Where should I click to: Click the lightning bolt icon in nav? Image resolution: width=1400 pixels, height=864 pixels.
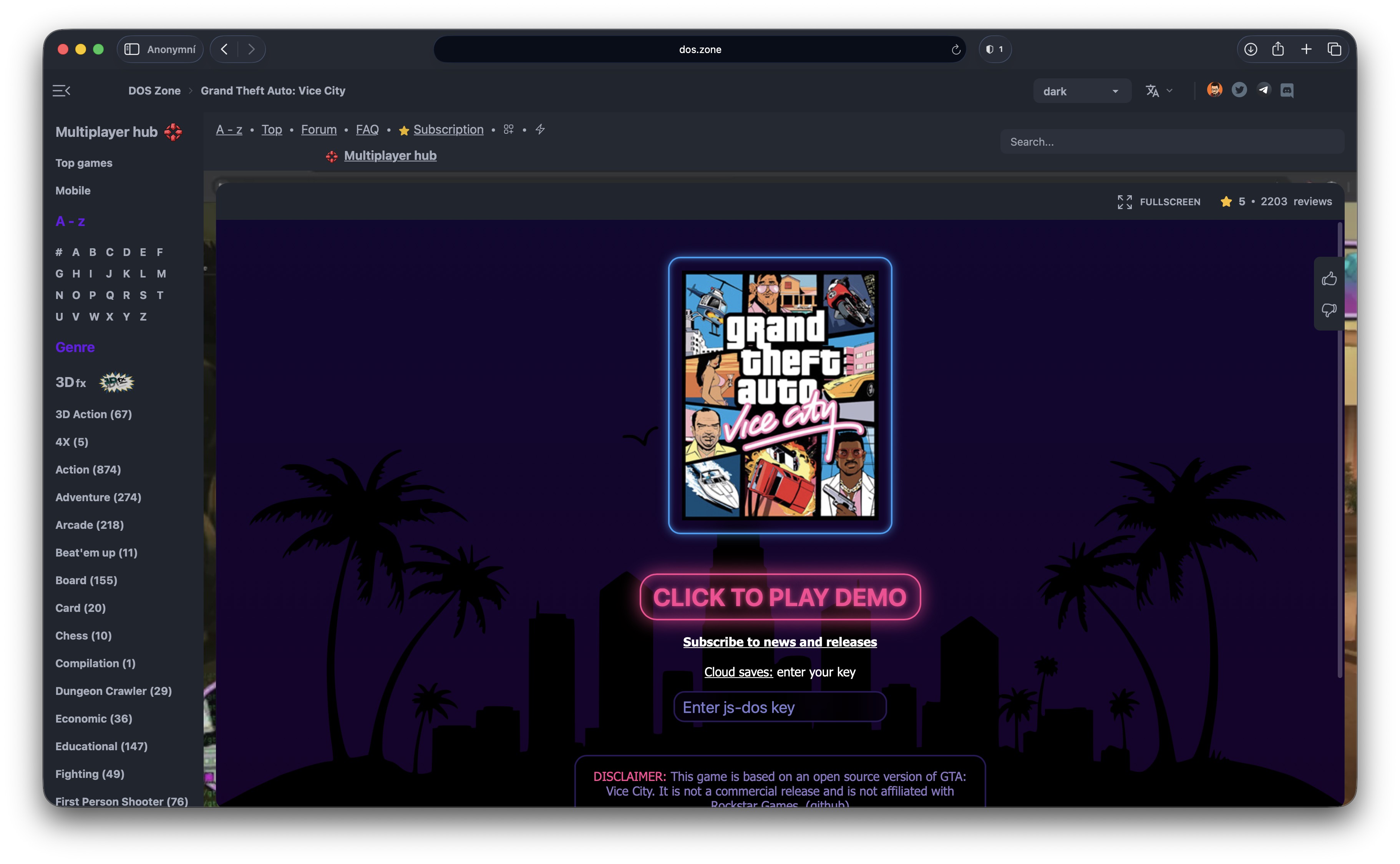540,130
